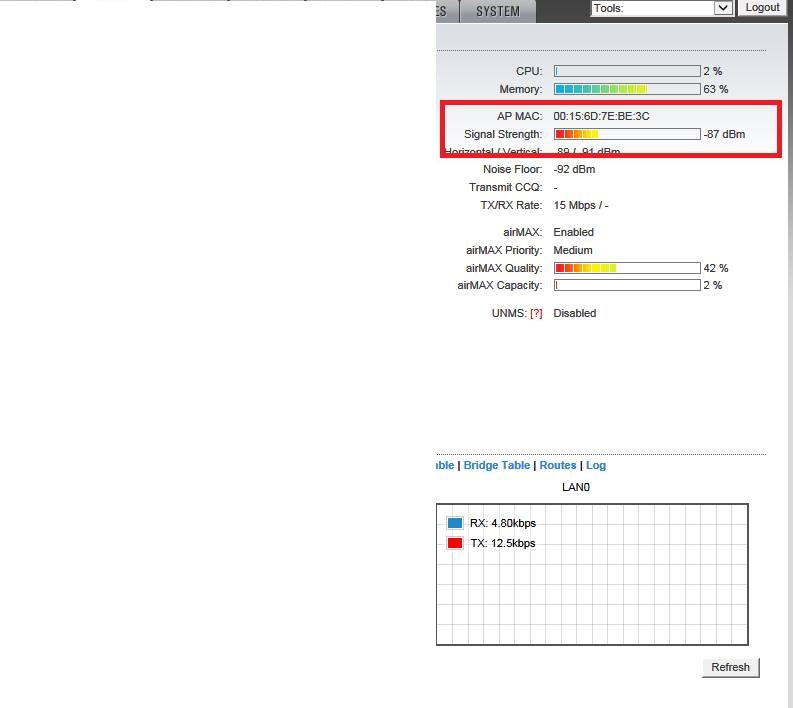Open the SYSTEM tab
Screen dimensions: 793x708
(497, 12)
